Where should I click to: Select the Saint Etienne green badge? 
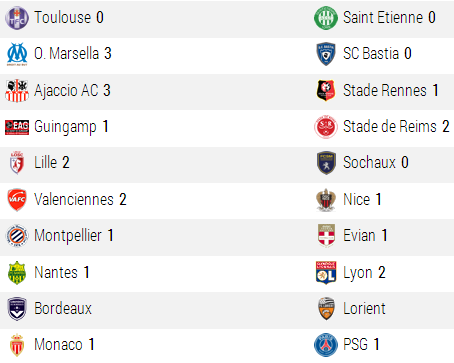(326, 18)
